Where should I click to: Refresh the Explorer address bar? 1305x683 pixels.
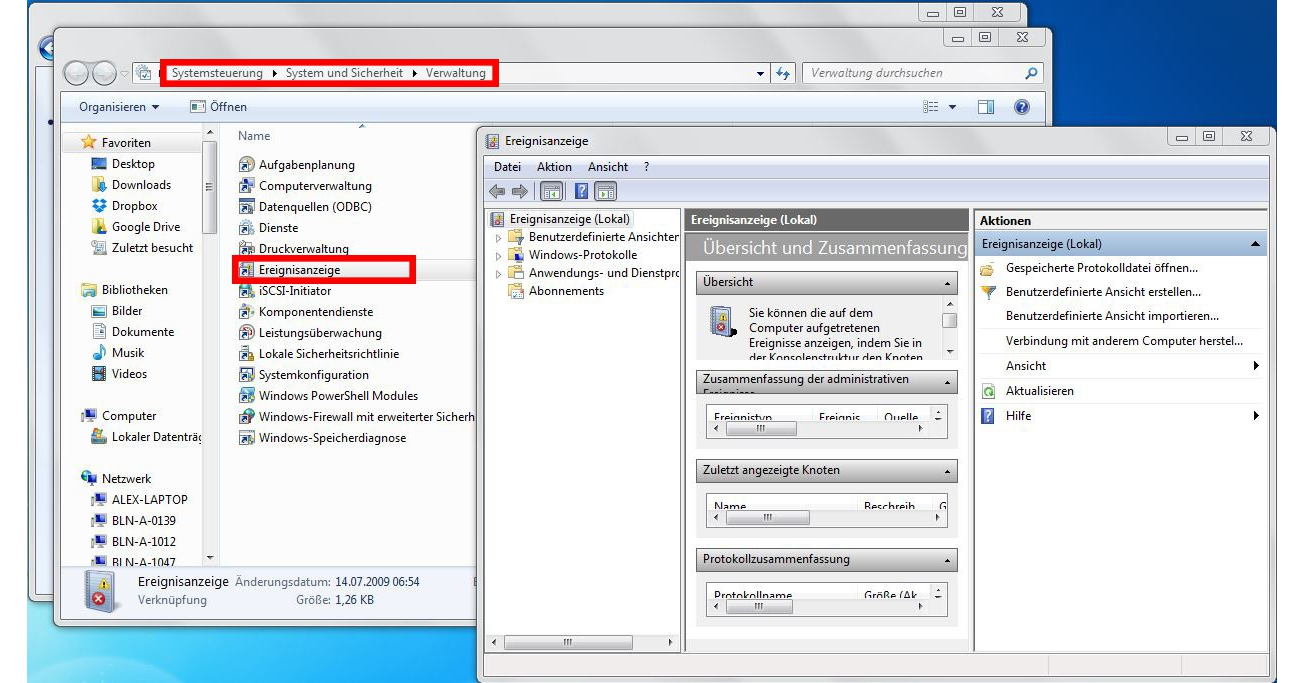point(784,73)
